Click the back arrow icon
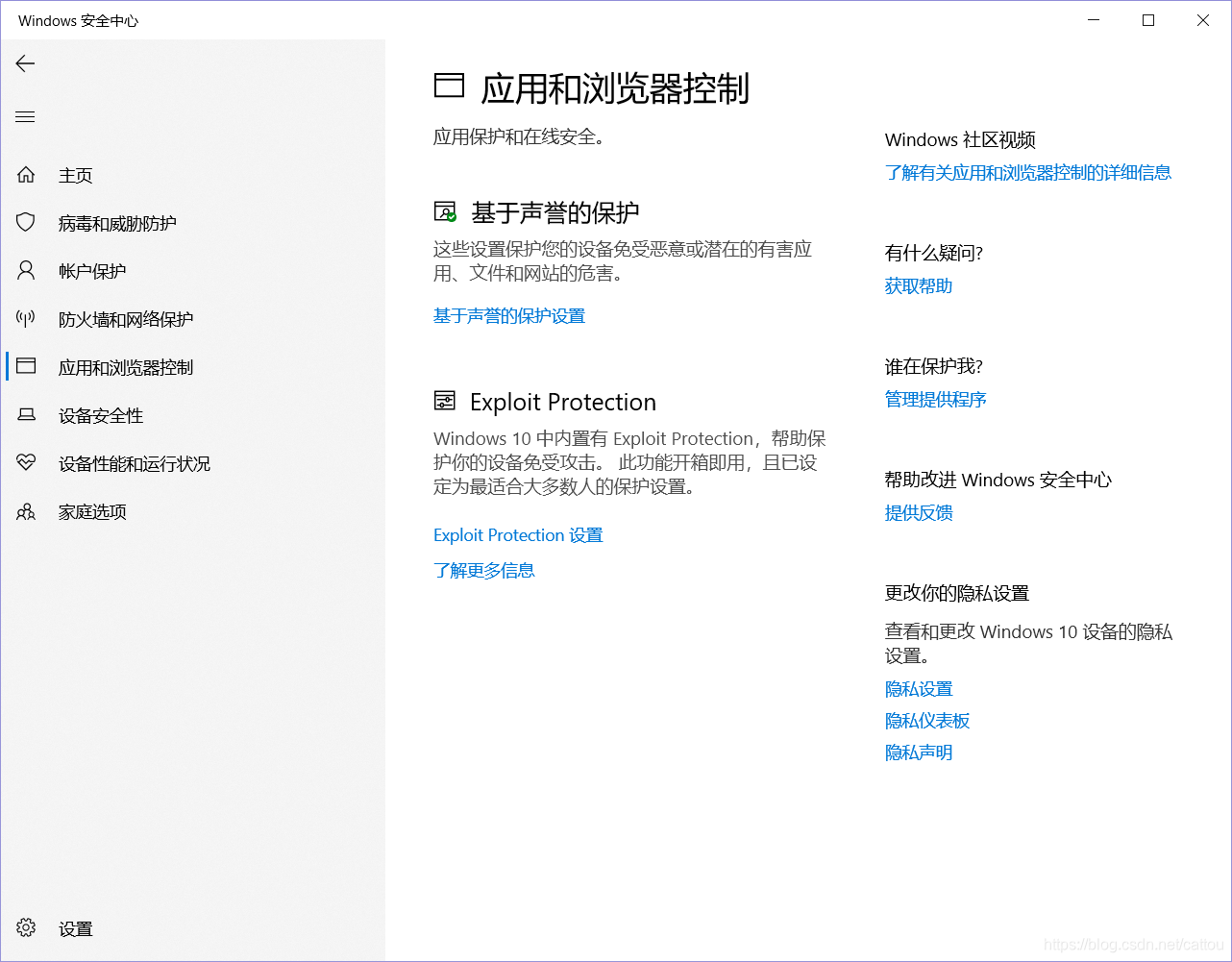 pos(25,63)
